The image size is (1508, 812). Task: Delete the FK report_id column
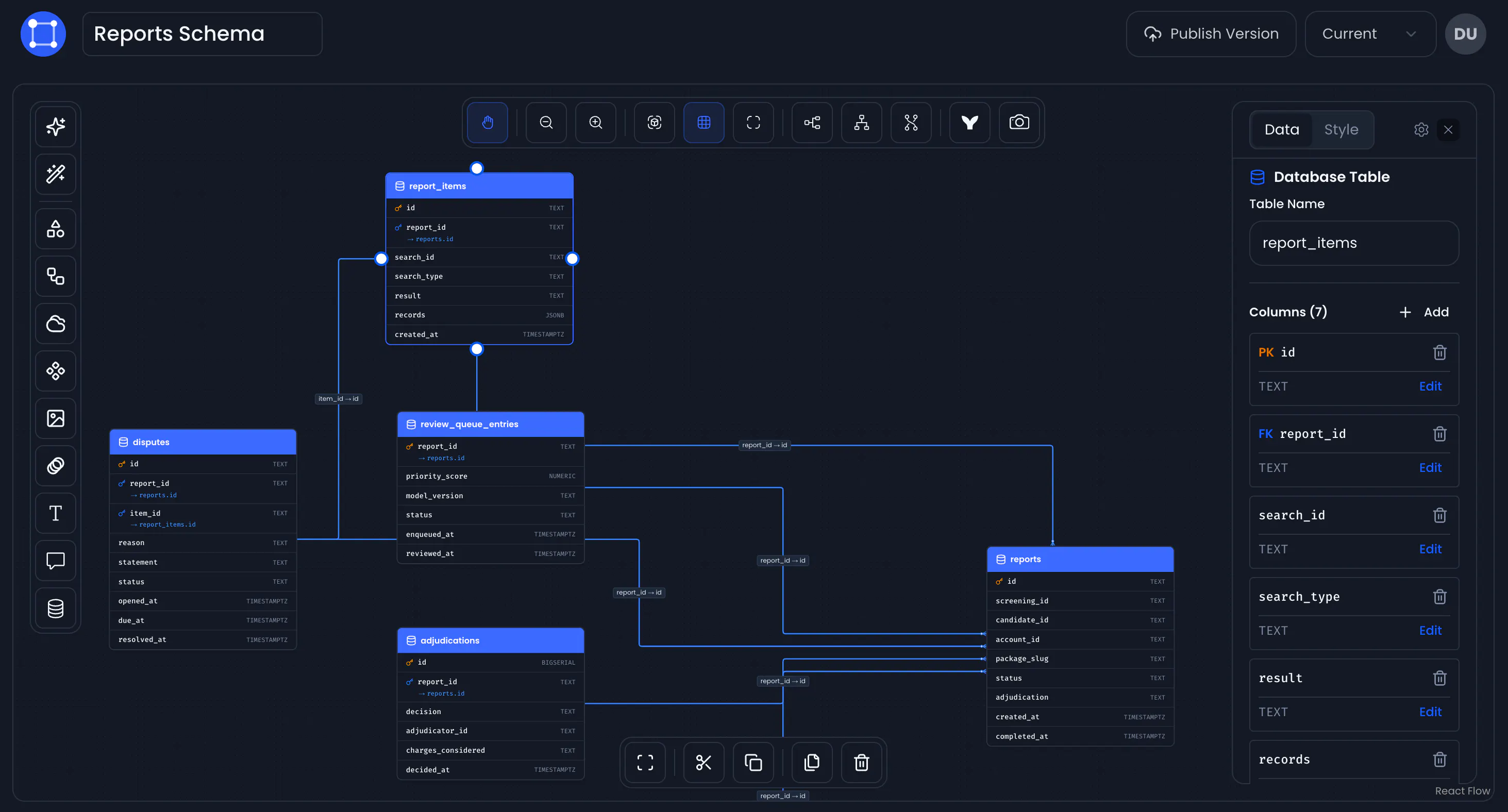(x=1439, y=434)
